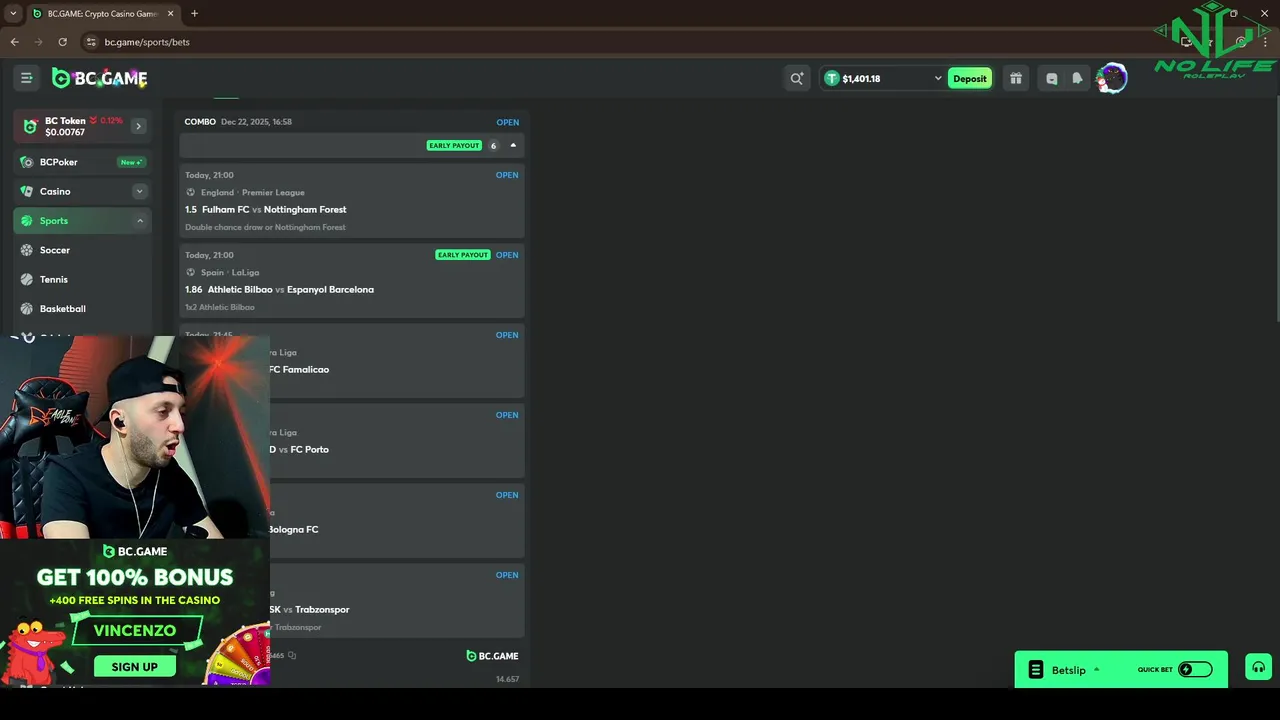Reload page with browser refresh icon
Image resolution: width=1280 pixels, height=720 pixels.
pyautogui.click(x=62, y=42)
